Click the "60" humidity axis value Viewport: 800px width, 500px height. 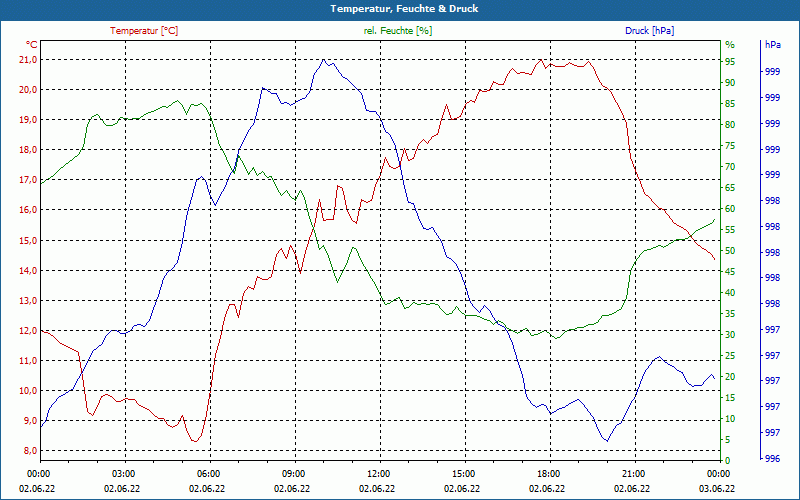730,209
